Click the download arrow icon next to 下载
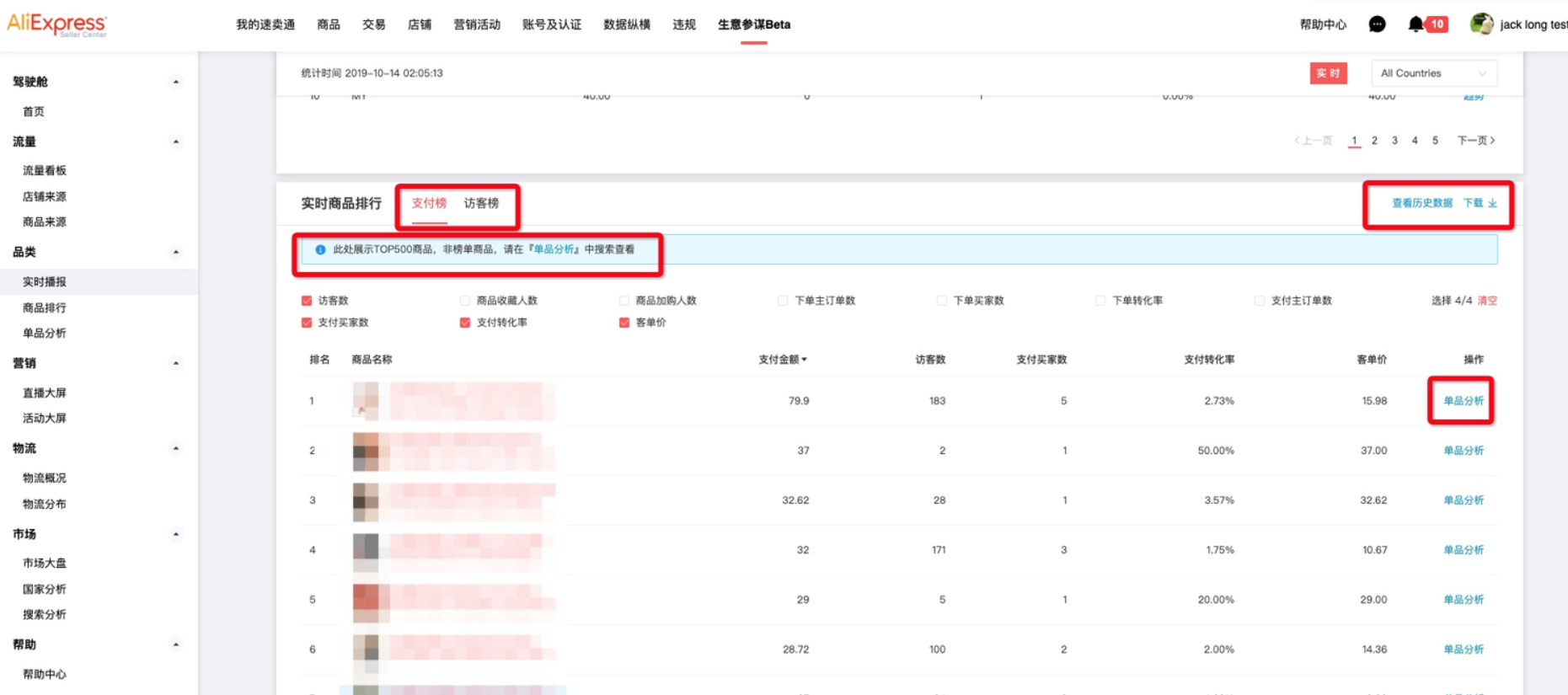This screenshot has height=695, width=1568. (1492, 203)
